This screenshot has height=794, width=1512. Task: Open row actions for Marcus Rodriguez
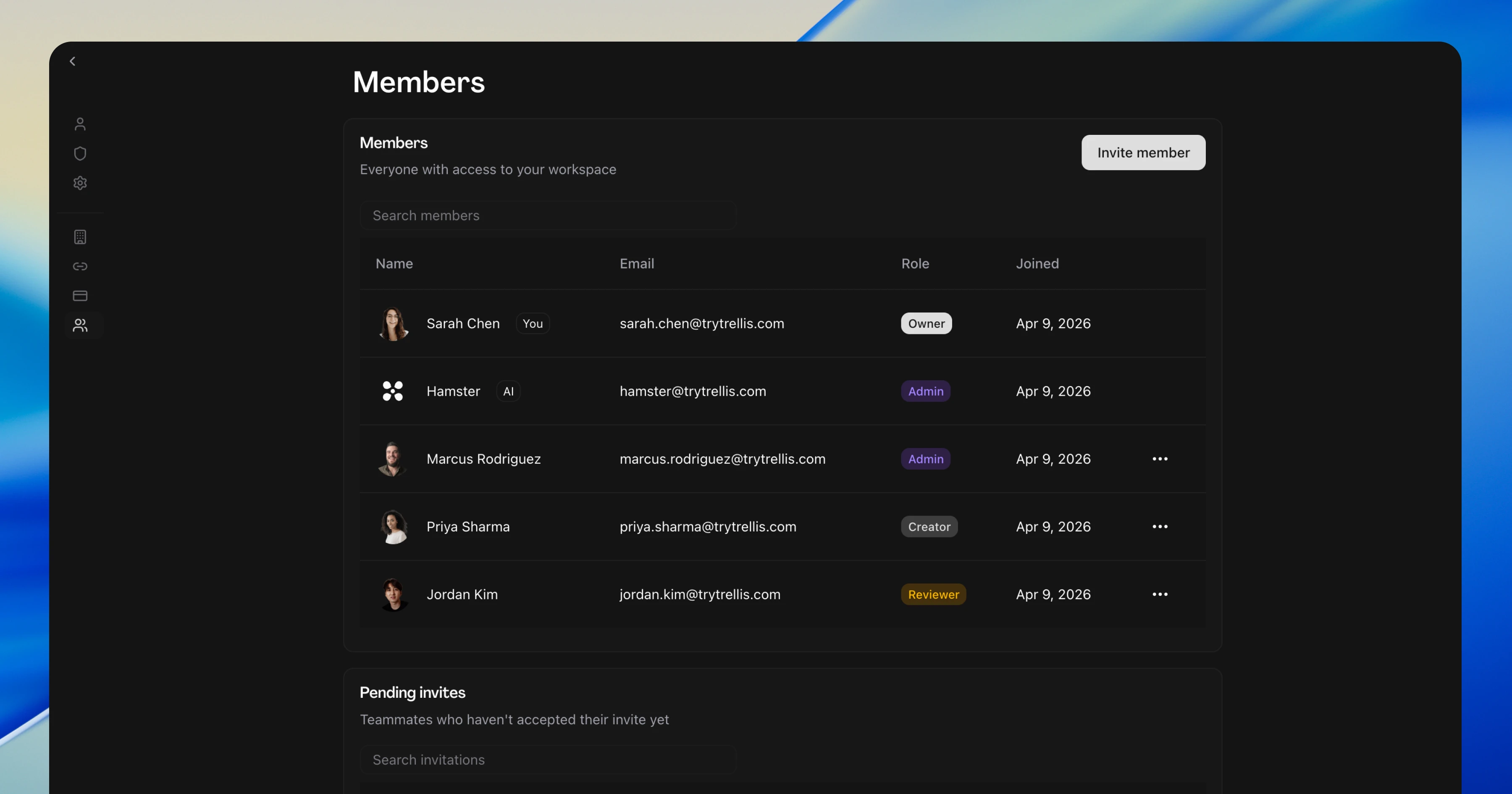1160,459
